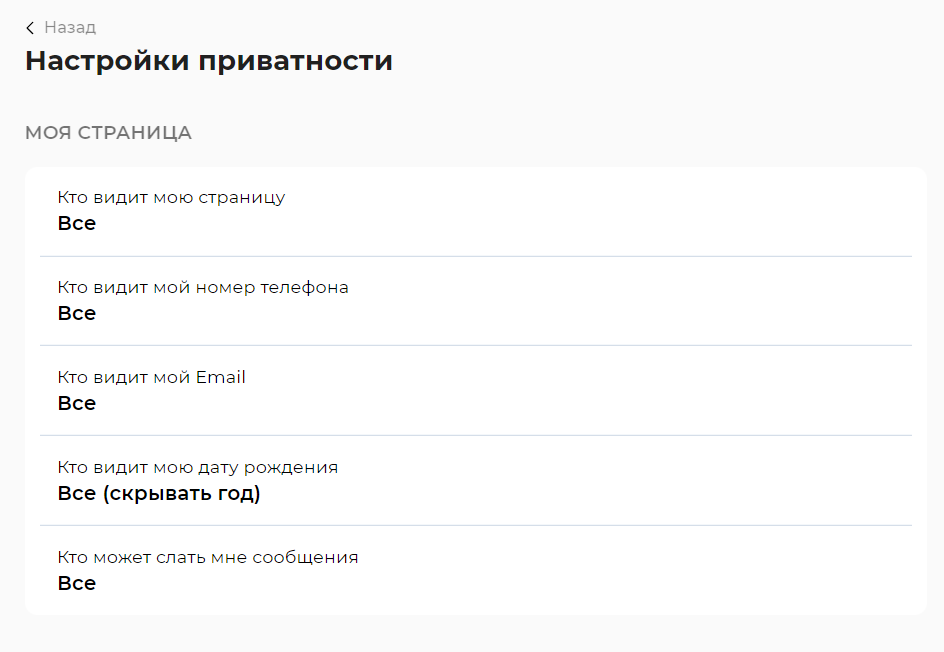Screen dimensions: 944x652
Task: Go back via the 'Назад' link
Action: pyautogui.click(x=70, y=28)
